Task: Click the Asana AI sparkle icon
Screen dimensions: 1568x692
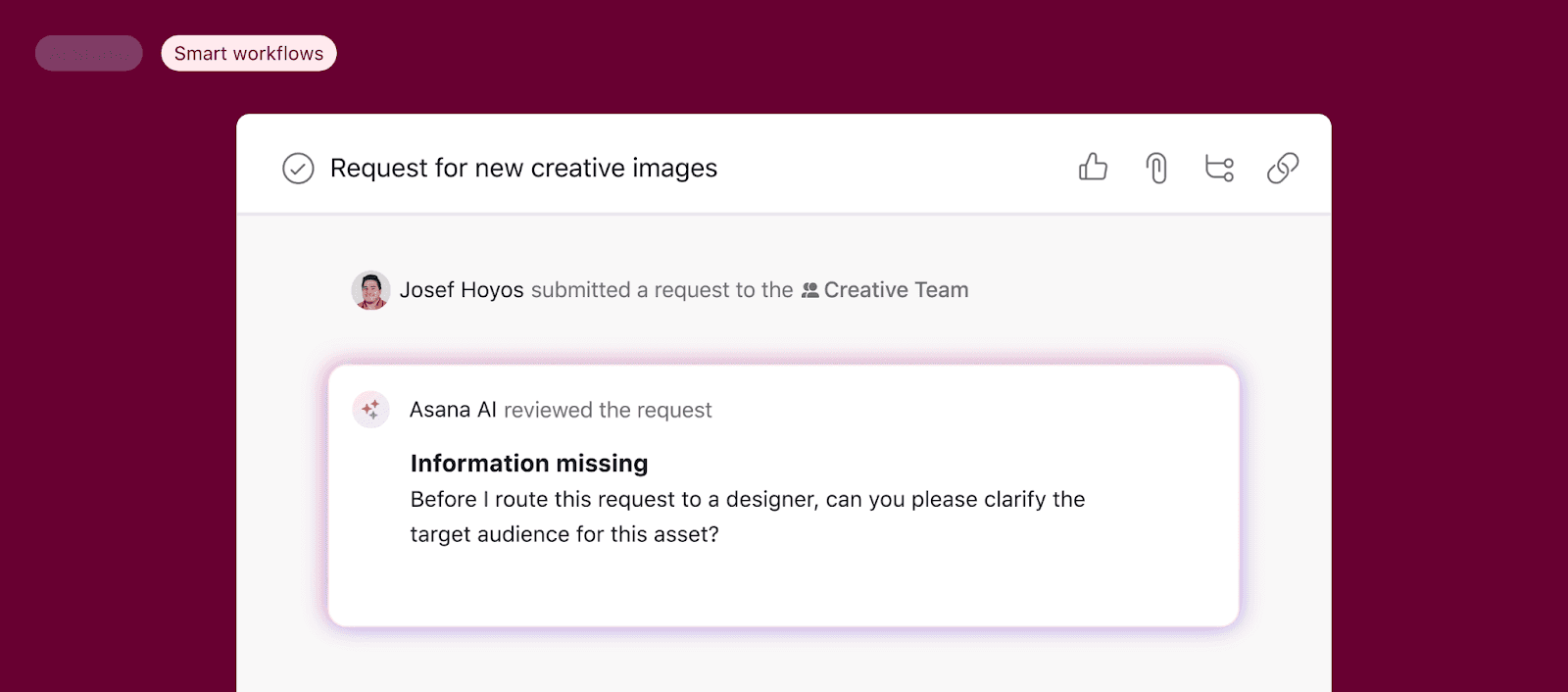Action: 370,410
